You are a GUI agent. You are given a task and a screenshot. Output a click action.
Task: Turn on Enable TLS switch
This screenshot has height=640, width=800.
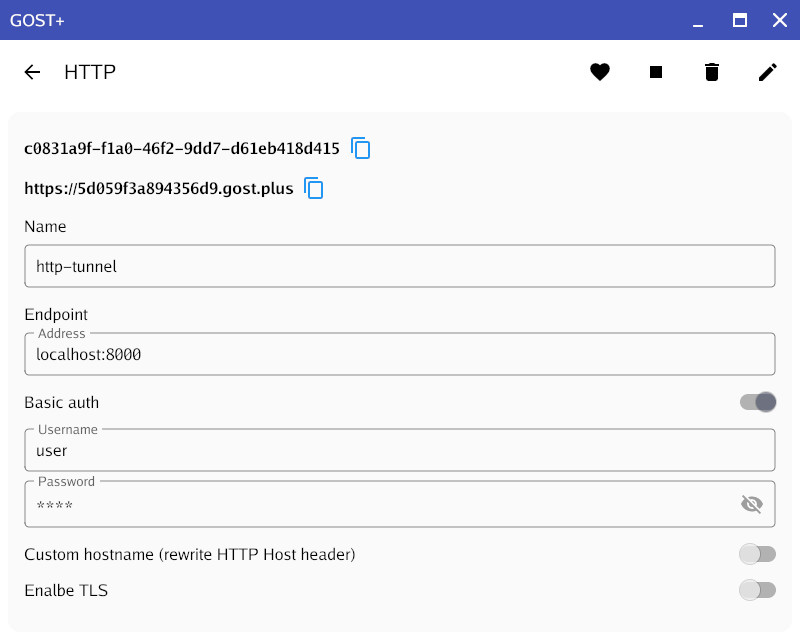pyautogui.click(x=757, y=590)
